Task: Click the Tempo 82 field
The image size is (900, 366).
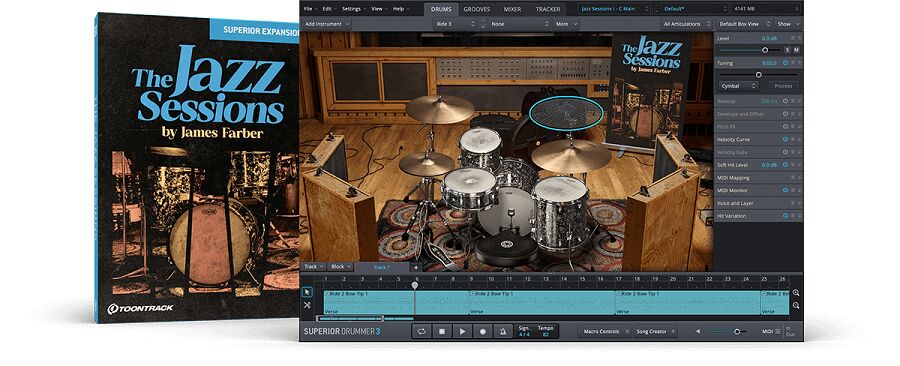Action: 545,331
